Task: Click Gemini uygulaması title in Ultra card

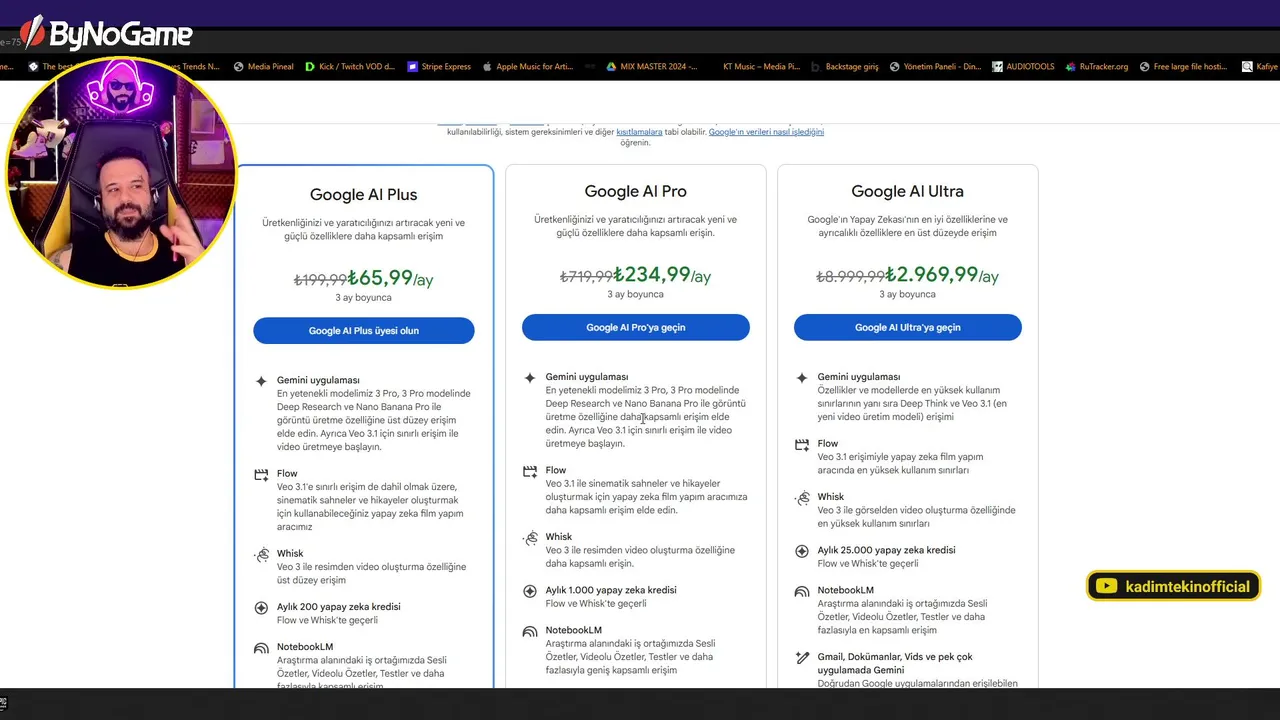Action: point(859,377)
